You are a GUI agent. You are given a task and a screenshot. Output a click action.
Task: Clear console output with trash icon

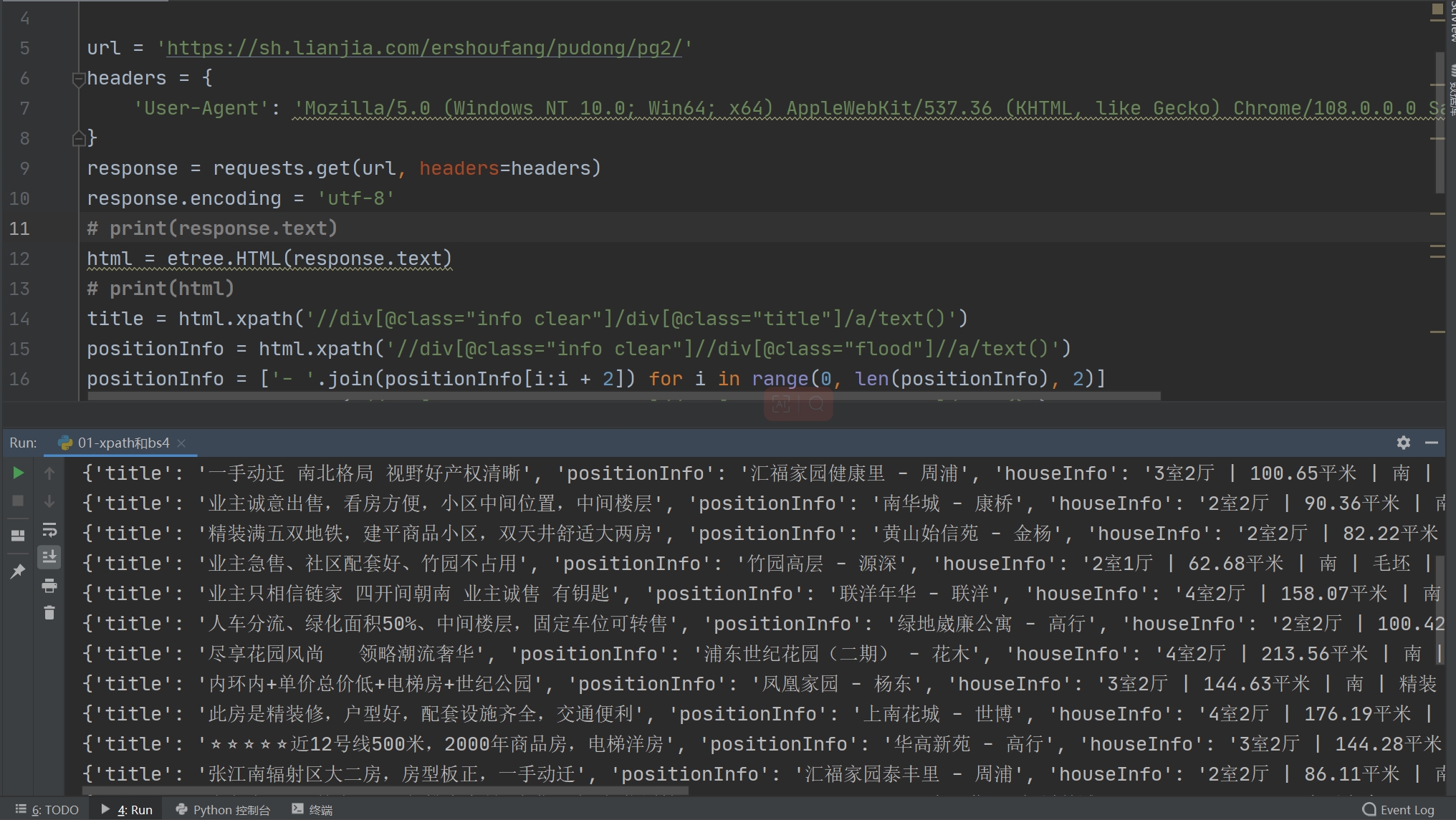coord(49,613)
